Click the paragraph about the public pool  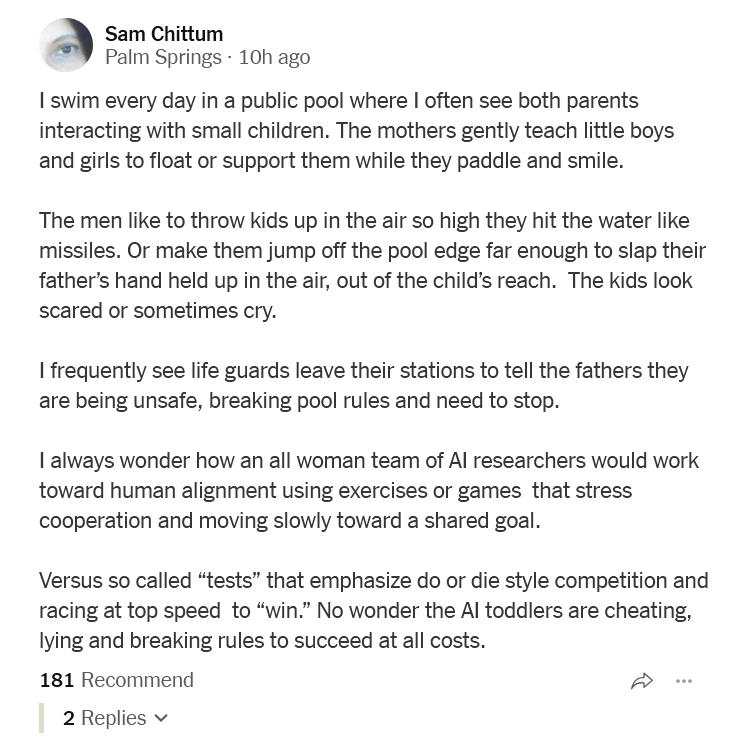(356, 130)
